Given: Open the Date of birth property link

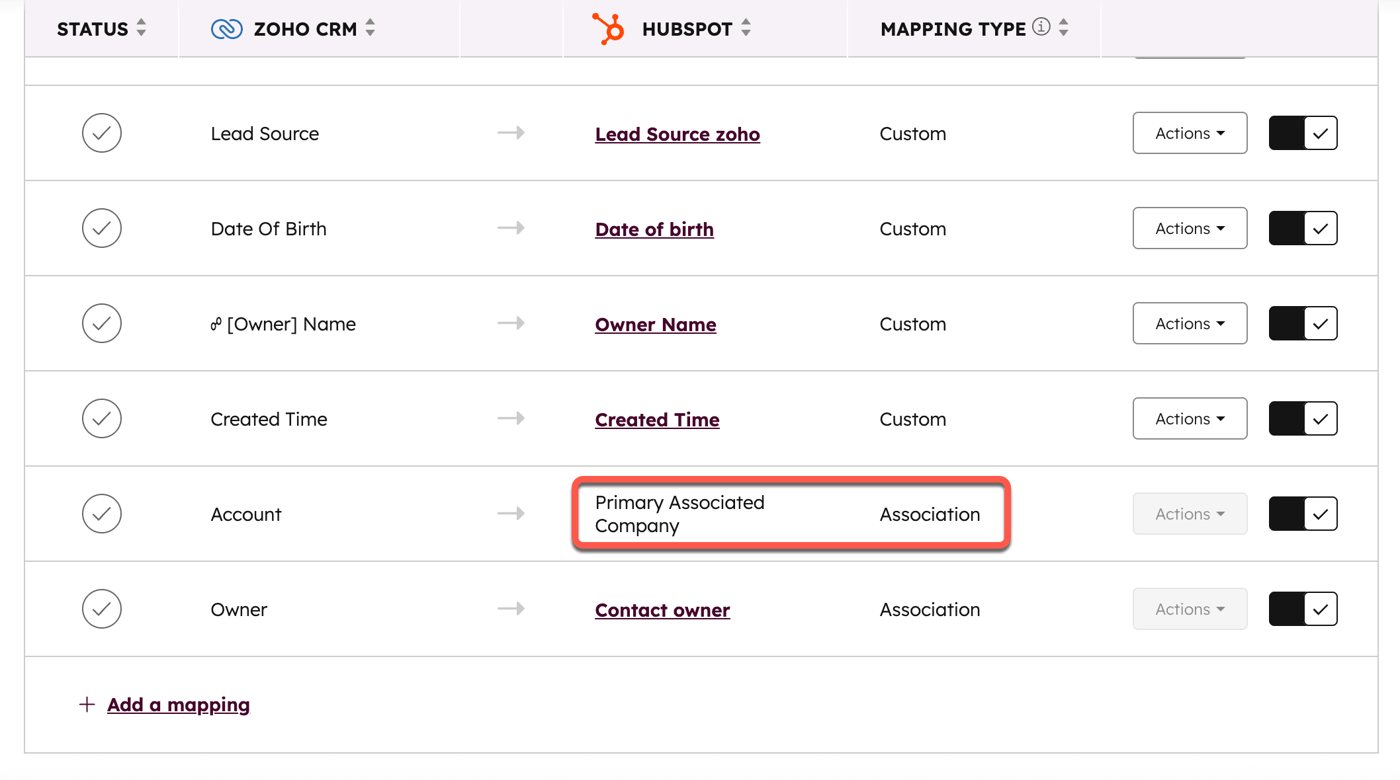Looking at the screenshot, I should pos(654,229).
